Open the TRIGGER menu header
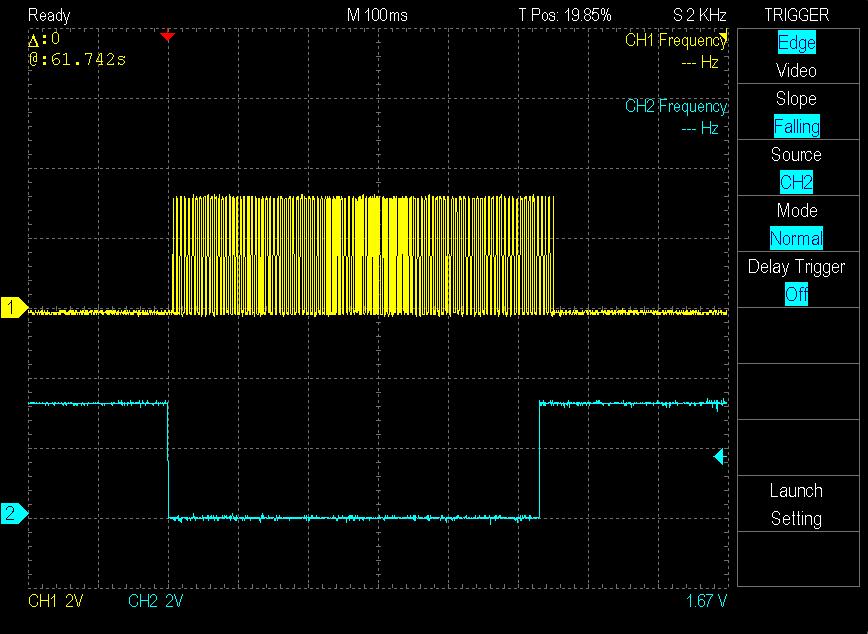868x634 pixels. [796, 15]
